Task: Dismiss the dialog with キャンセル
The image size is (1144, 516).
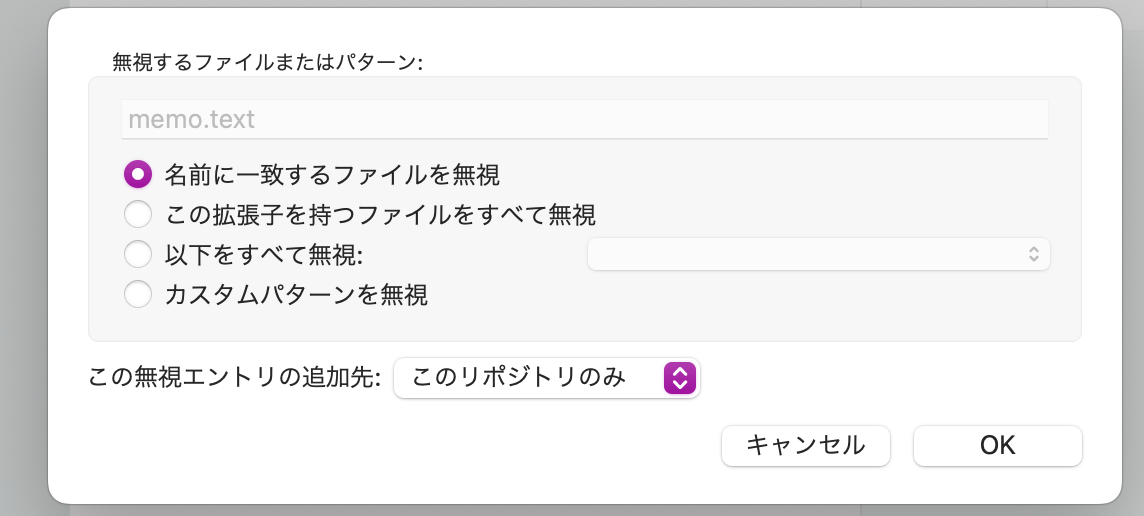Action: click(805, 445)
